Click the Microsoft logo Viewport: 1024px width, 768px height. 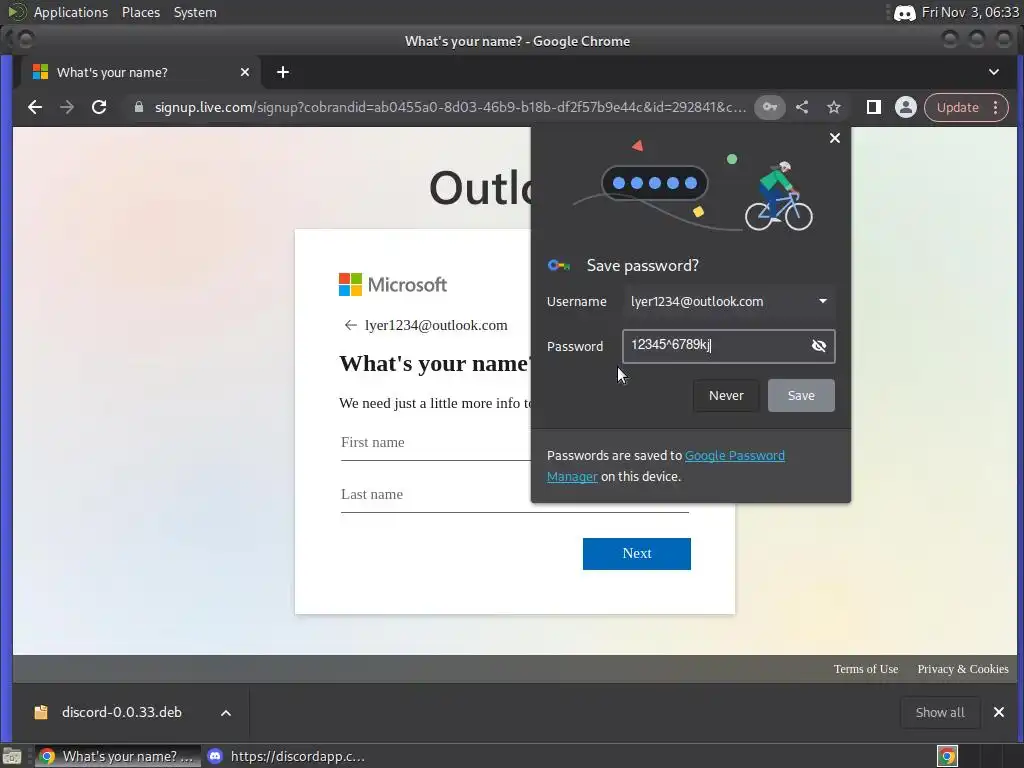coord(393,285)
